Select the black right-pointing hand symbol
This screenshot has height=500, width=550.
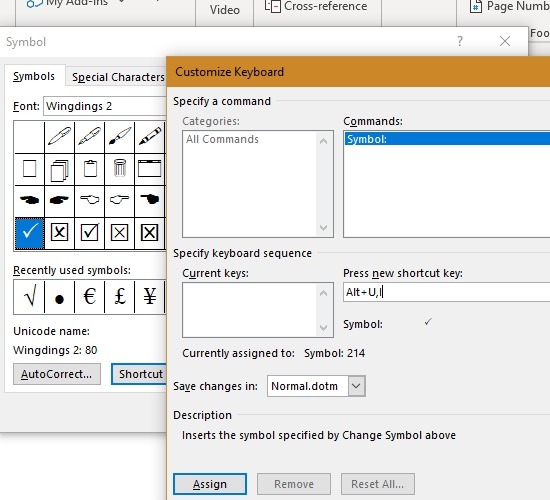pos(59,200)
